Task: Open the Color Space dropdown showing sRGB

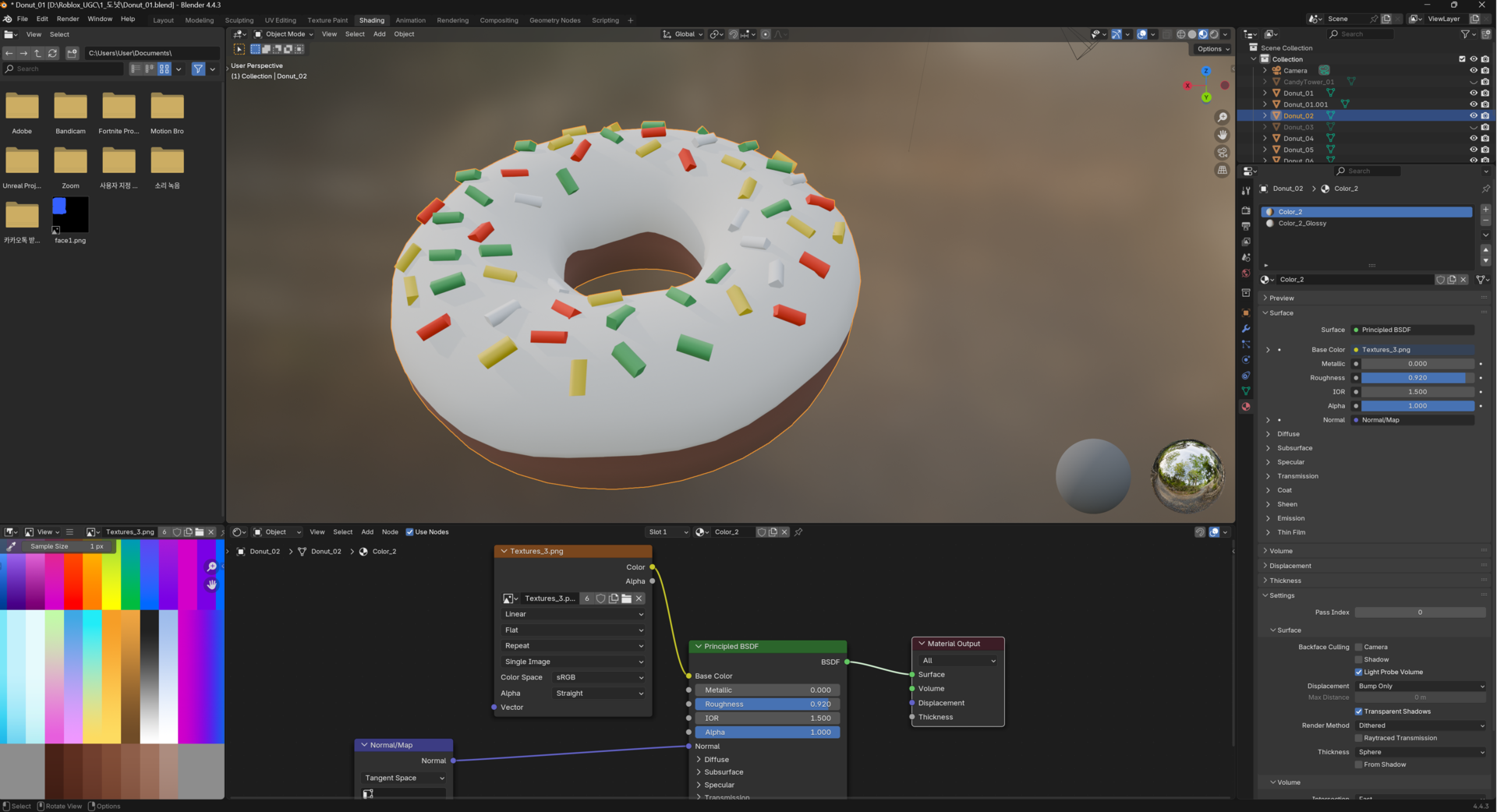Action: click(599, 677)
